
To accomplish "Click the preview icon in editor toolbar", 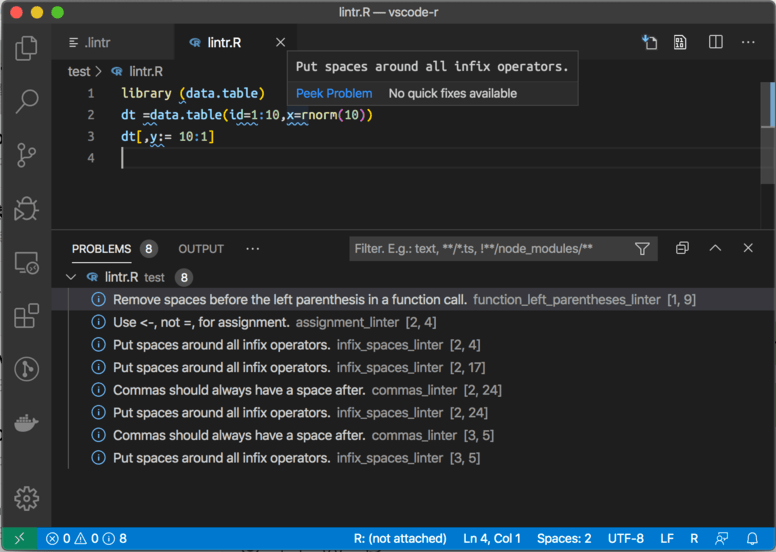I will [680, 42].
